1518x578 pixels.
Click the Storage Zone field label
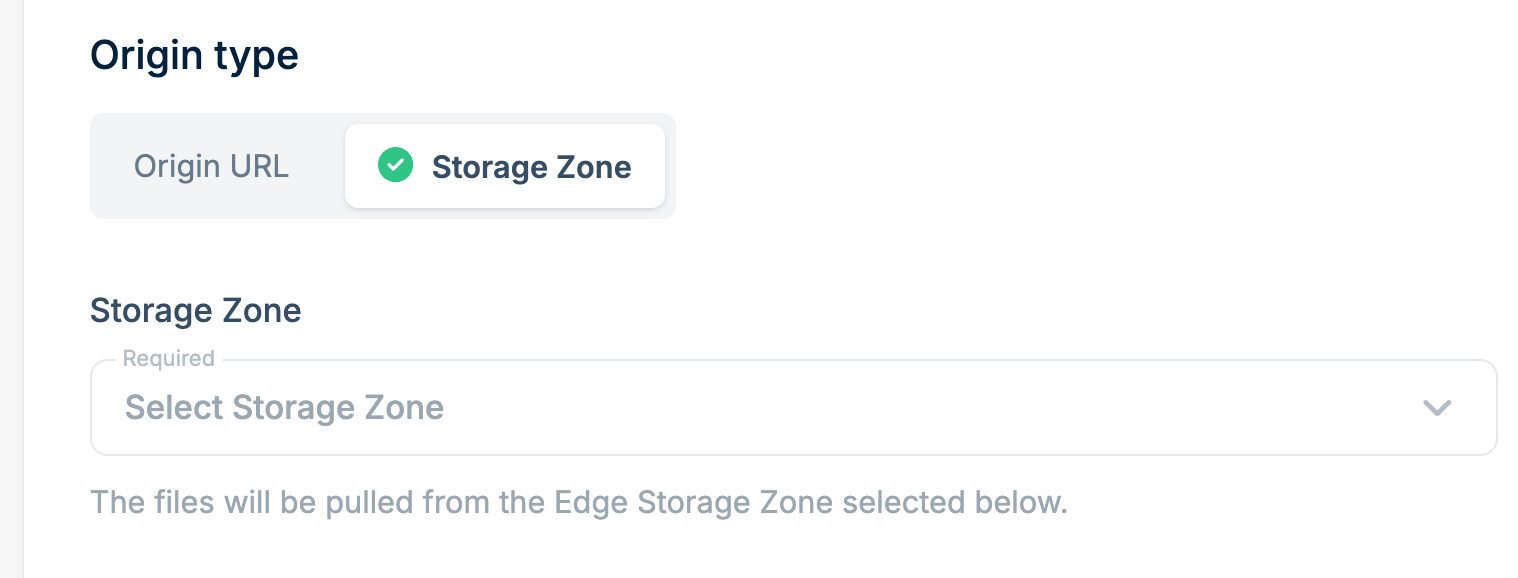pyautogui.click(x=195, y=310)
